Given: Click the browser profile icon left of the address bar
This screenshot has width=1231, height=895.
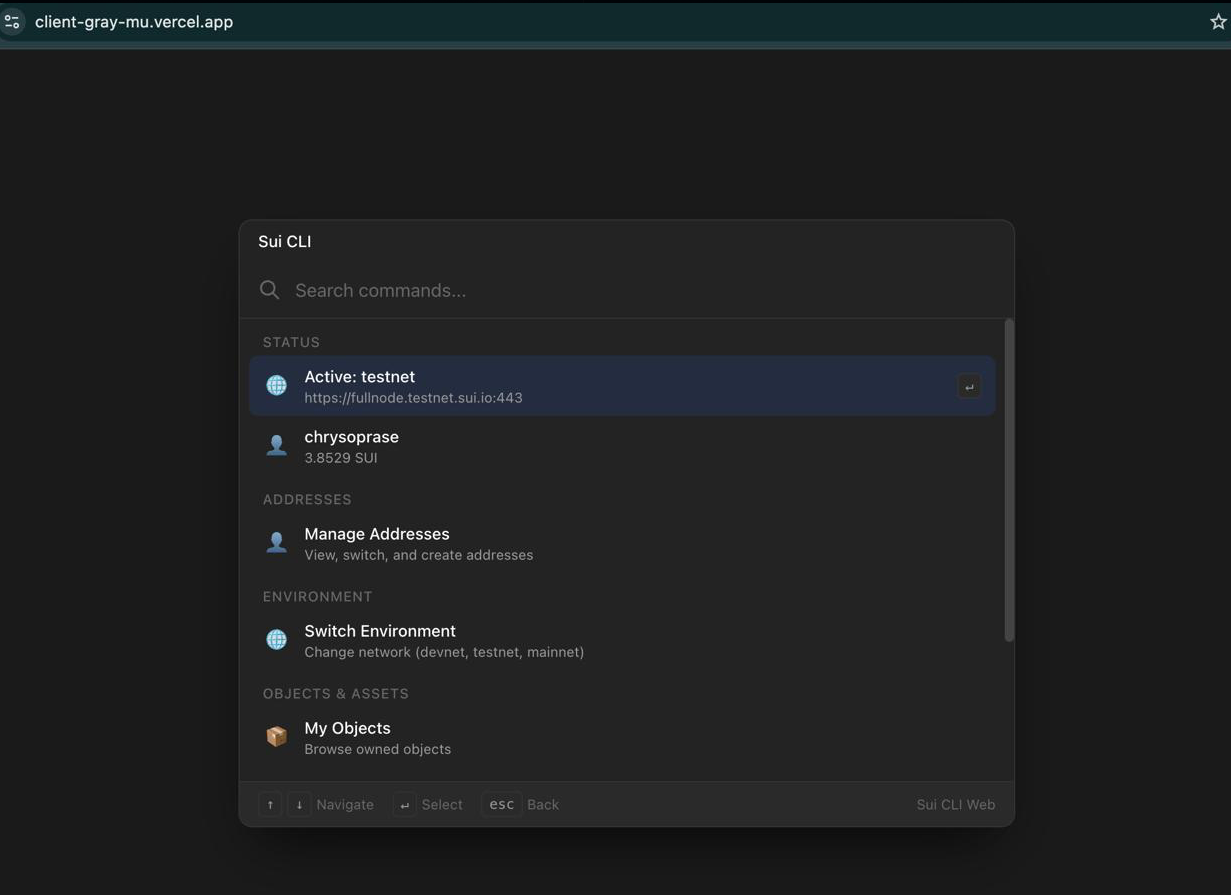Looking at the screenshot, I should pyautogui.click(x=12, y=20).
